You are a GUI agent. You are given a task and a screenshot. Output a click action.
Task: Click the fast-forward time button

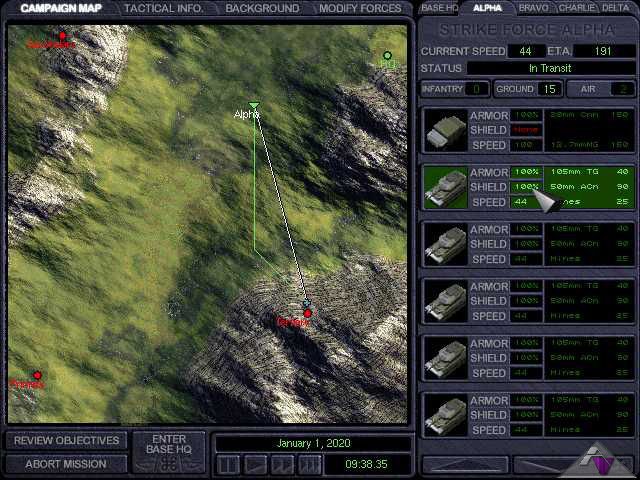283,464
